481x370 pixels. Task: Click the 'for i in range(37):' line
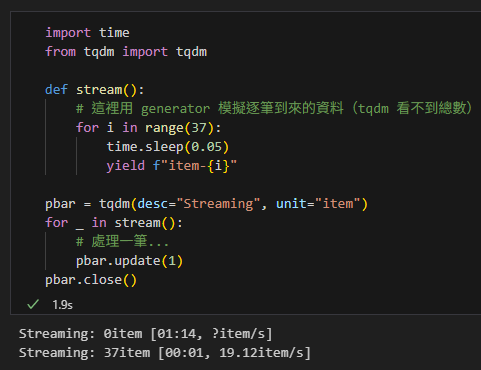(x=148, y=128)
